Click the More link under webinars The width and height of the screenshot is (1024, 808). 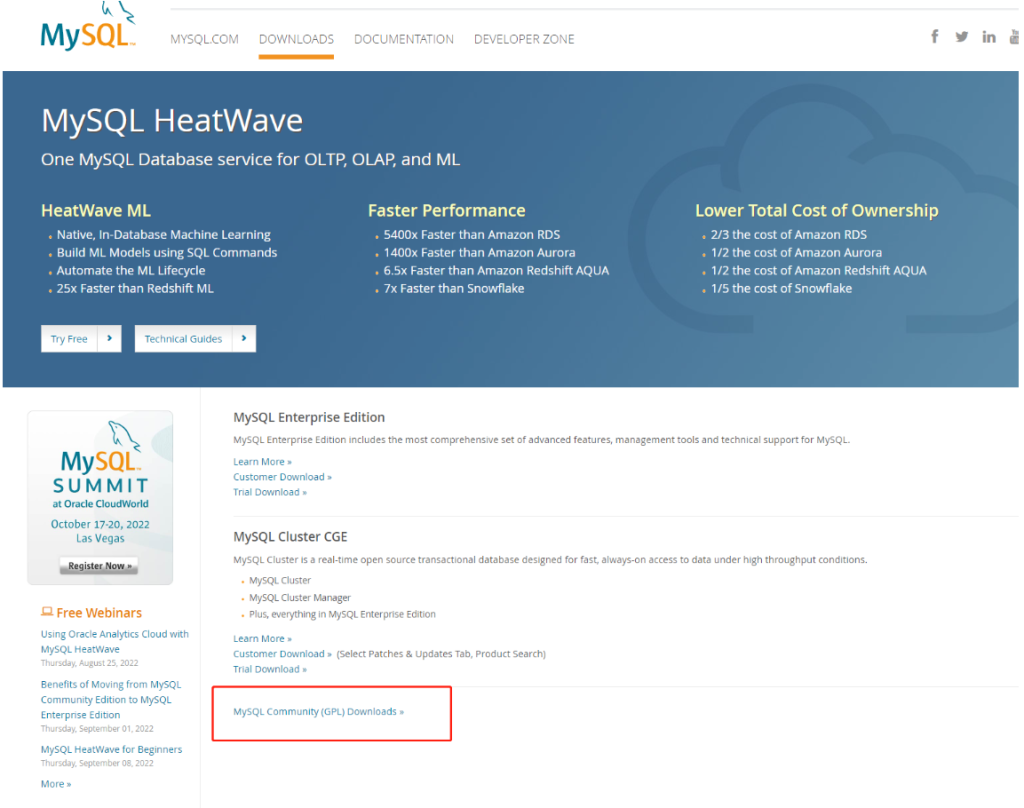pyautogui.click(x=56, y=784)
